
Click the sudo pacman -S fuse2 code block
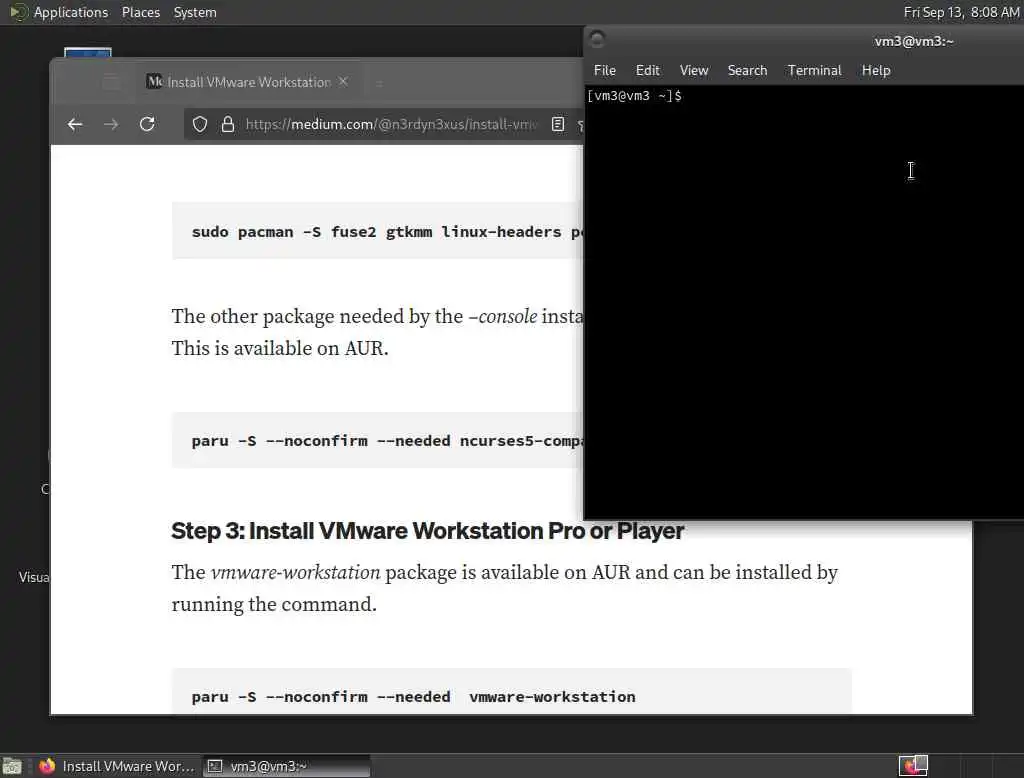377,231
